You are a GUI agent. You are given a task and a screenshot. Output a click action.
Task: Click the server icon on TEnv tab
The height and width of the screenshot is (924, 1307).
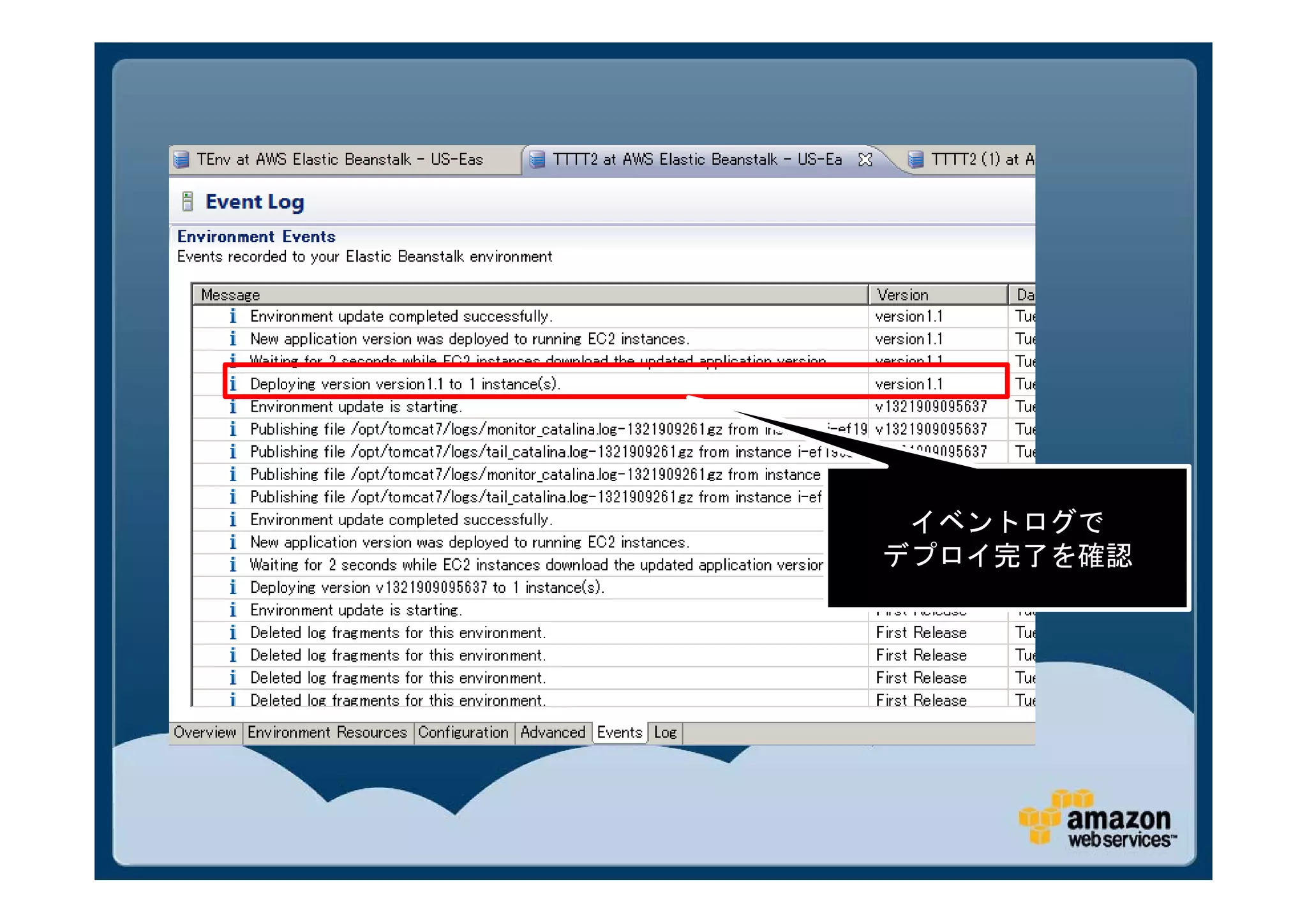coord(181,160)
